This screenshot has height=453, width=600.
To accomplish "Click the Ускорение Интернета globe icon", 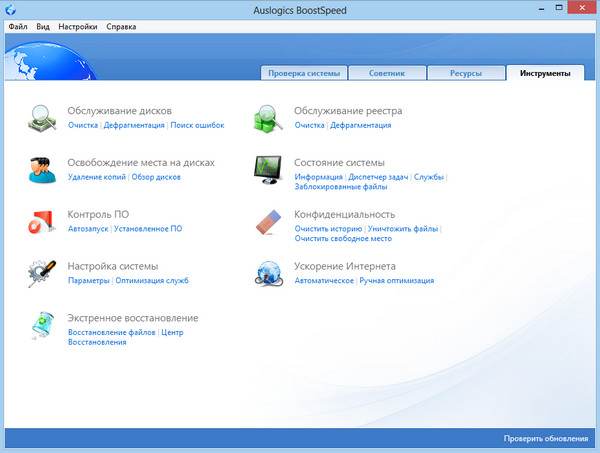I will 268,274.
